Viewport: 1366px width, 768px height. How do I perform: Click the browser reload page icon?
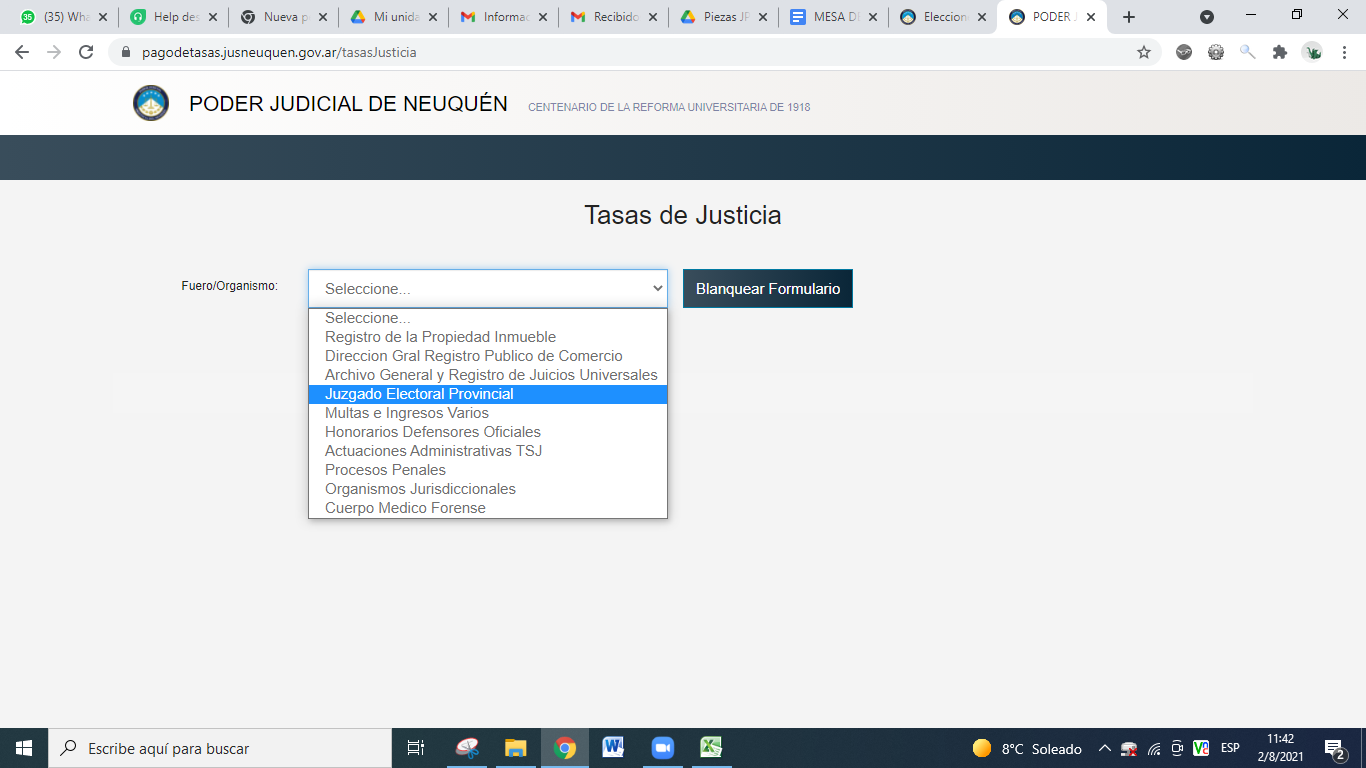86,52
